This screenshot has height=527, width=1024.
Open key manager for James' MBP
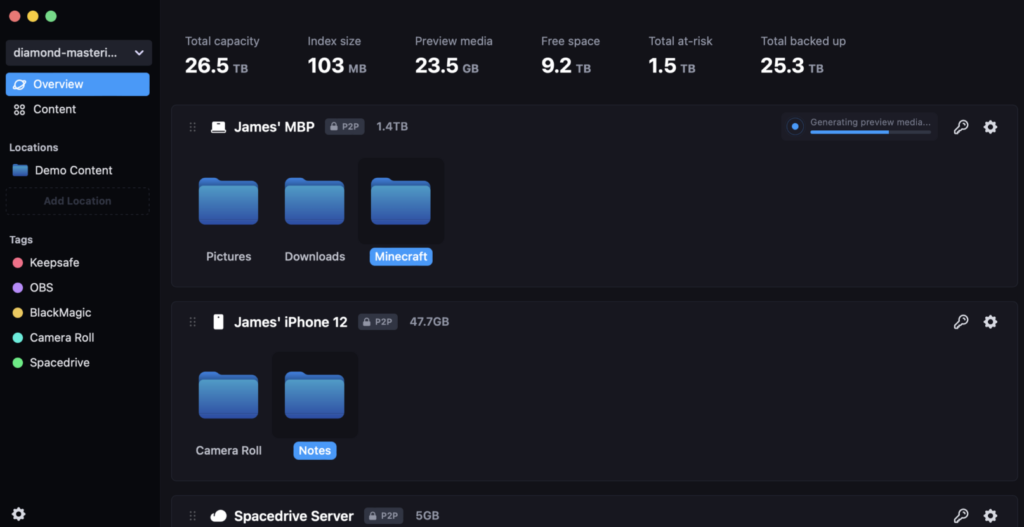(961, 127)
